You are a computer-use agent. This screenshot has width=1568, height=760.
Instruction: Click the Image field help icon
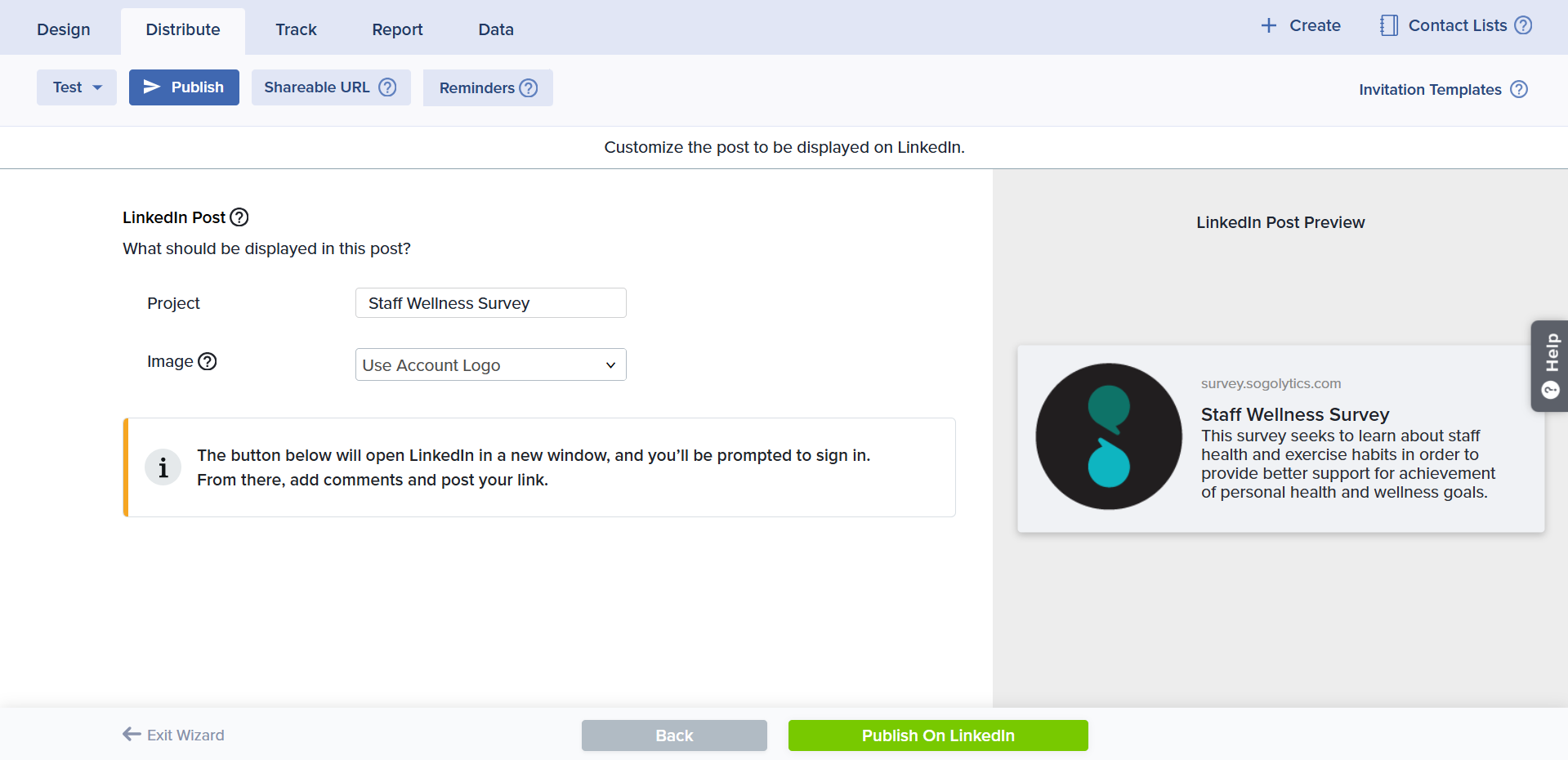(208, 361)
